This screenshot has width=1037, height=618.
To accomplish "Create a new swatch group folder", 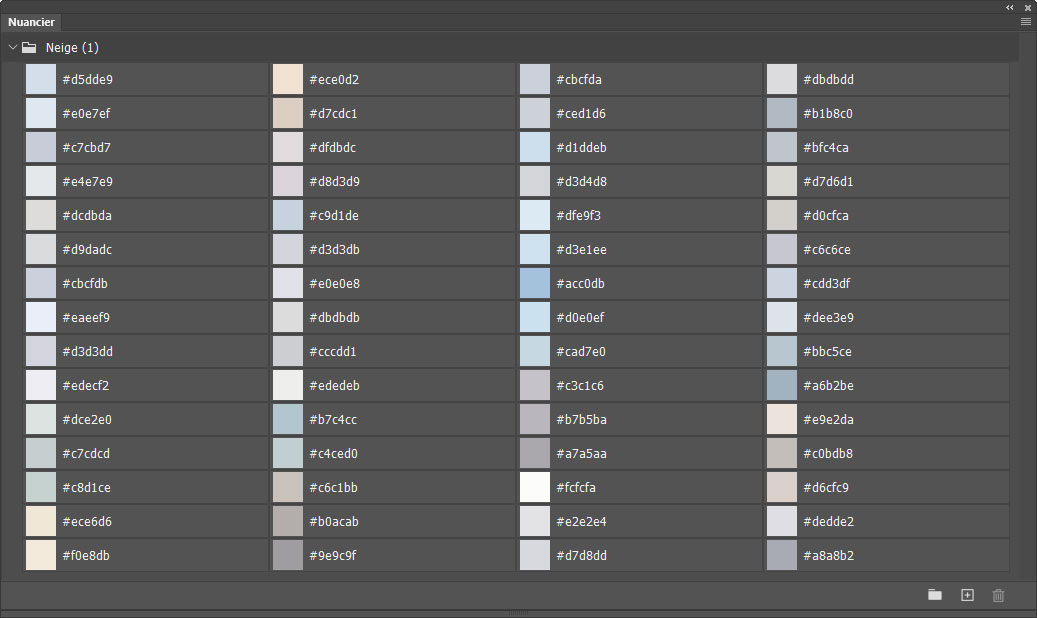I will pyautogui.click(x=934, y=595).
